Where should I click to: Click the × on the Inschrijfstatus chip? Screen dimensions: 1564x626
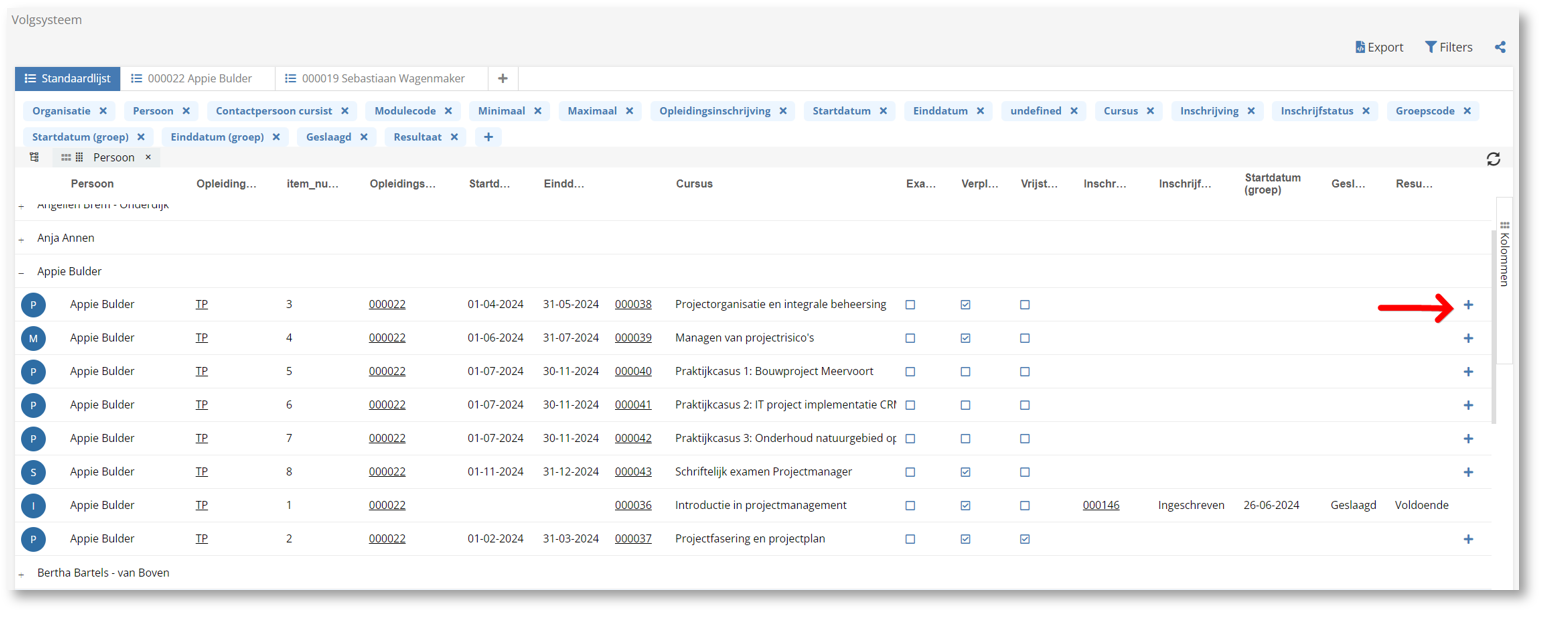click(1366, 111)
